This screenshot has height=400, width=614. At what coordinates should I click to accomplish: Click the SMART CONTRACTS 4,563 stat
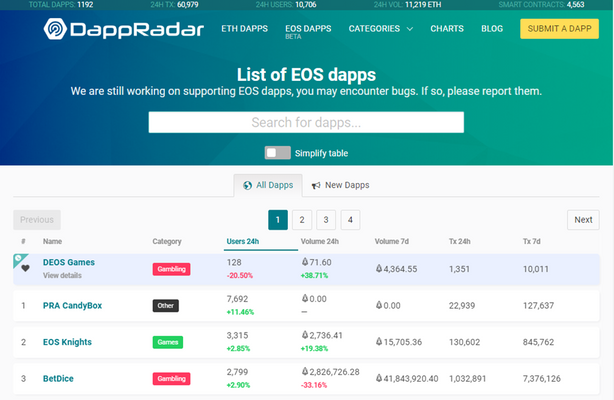pos(541,5)
